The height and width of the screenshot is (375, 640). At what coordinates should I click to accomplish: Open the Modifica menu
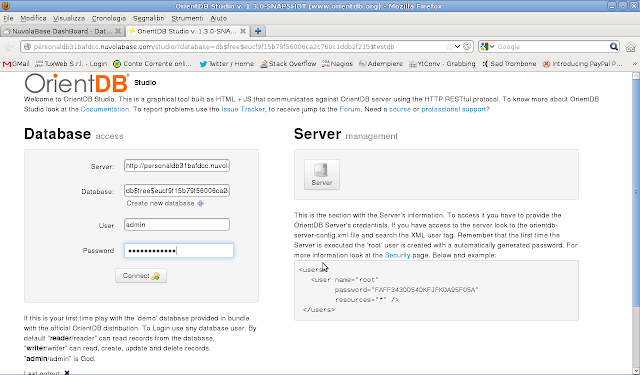[33, 18]
